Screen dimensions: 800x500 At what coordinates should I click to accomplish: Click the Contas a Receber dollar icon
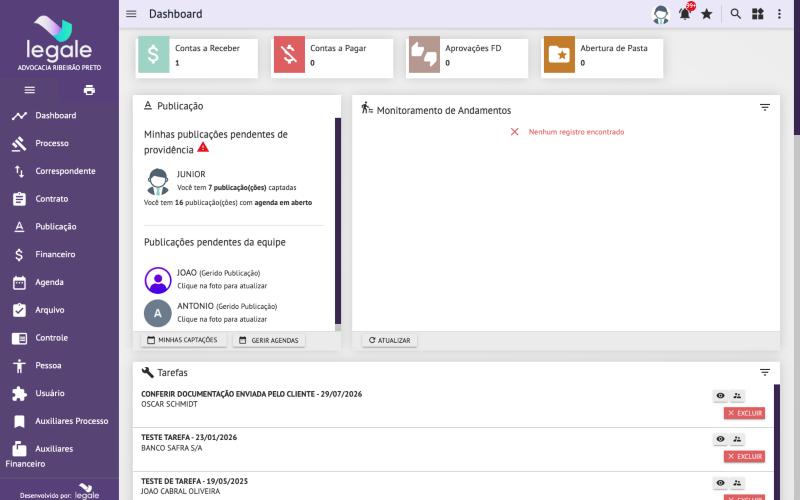[x=154, y=55]
